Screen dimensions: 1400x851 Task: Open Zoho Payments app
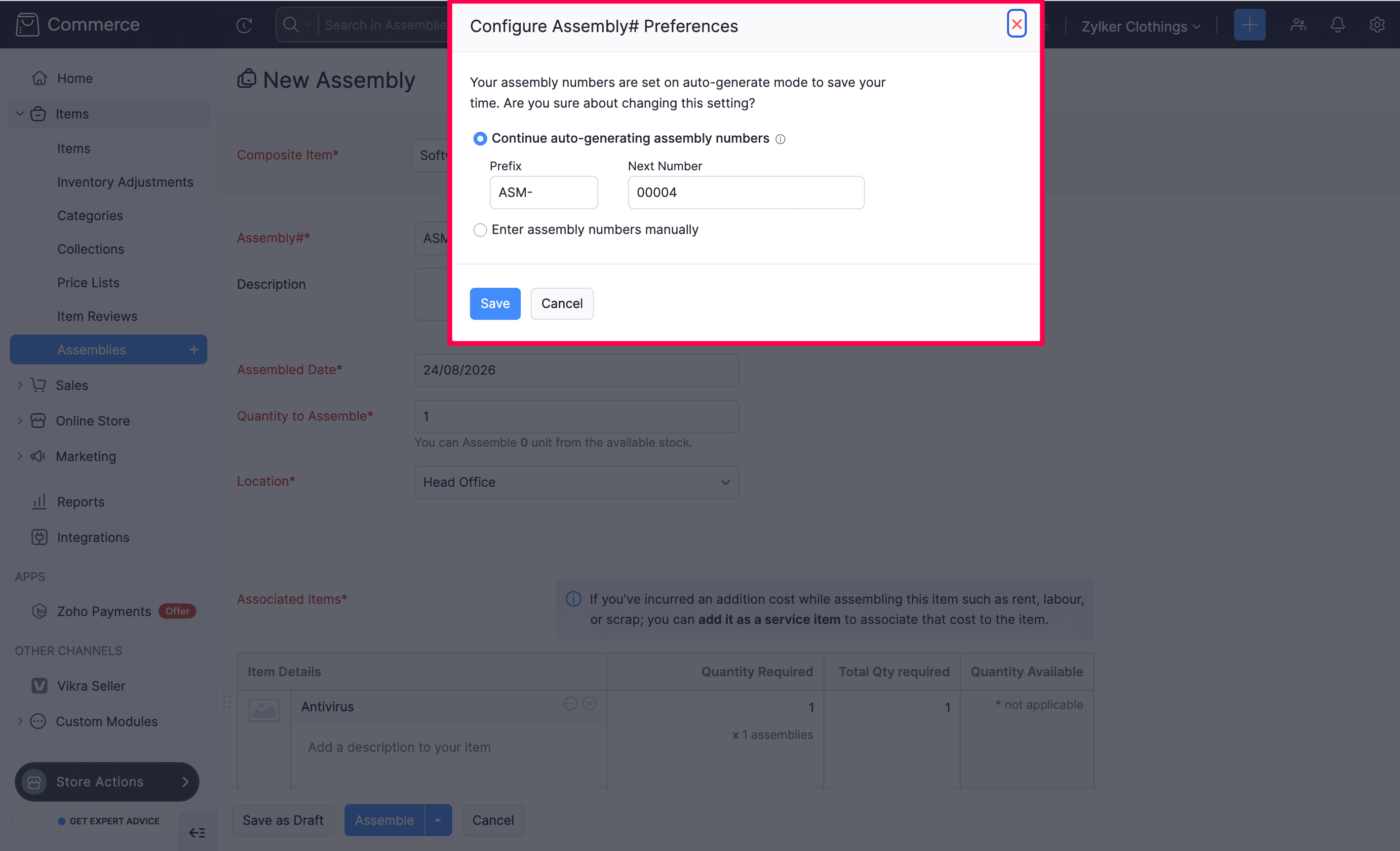[104, 611]
